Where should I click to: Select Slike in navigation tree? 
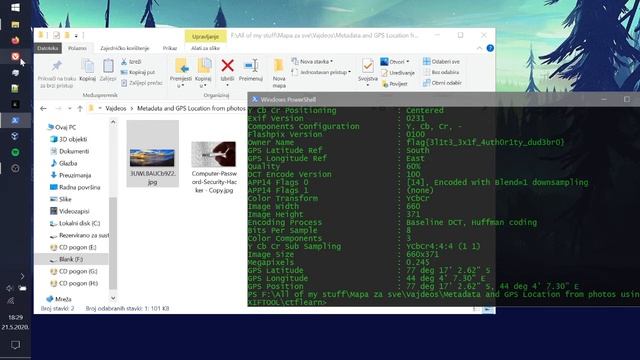61,199
